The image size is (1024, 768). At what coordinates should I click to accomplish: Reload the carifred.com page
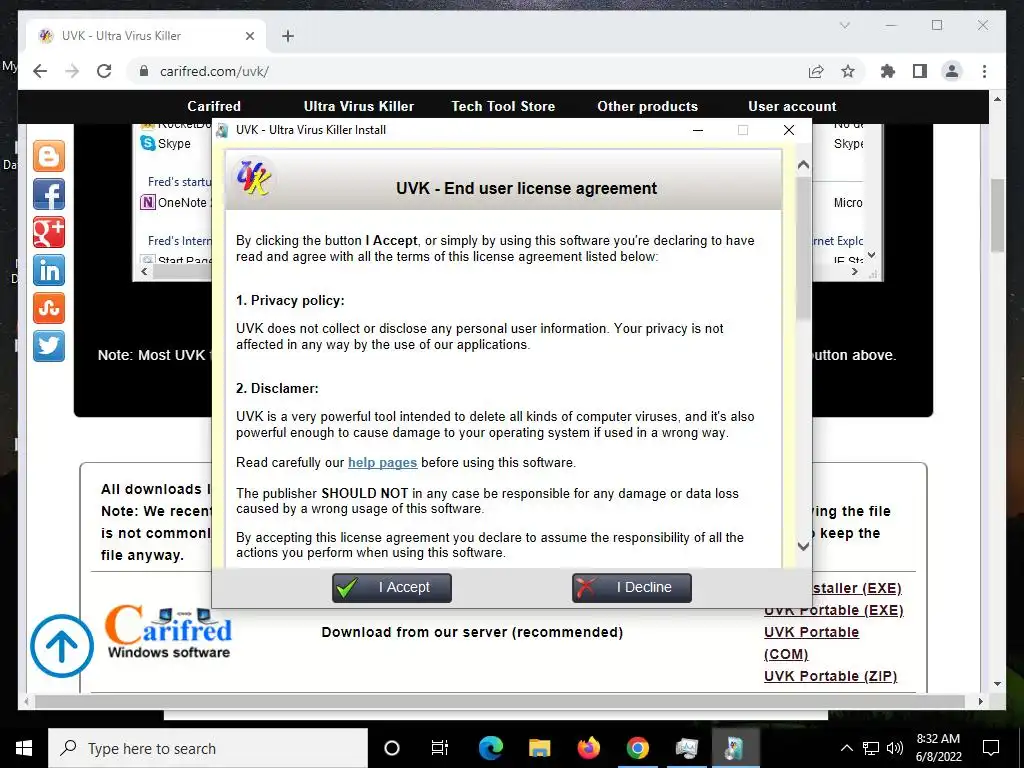[104, 71]
